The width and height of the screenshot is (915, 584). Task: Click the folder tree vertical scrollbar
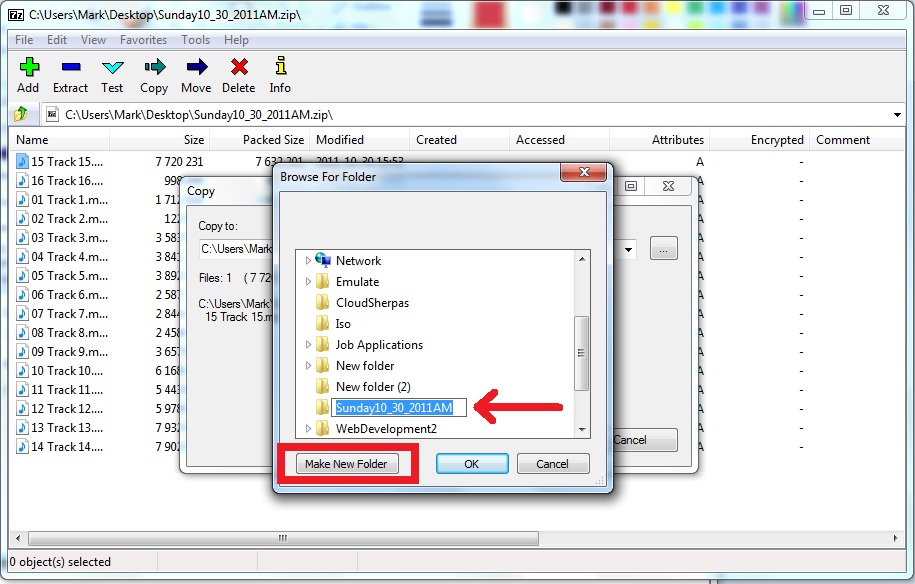click(x=582, y=352)
